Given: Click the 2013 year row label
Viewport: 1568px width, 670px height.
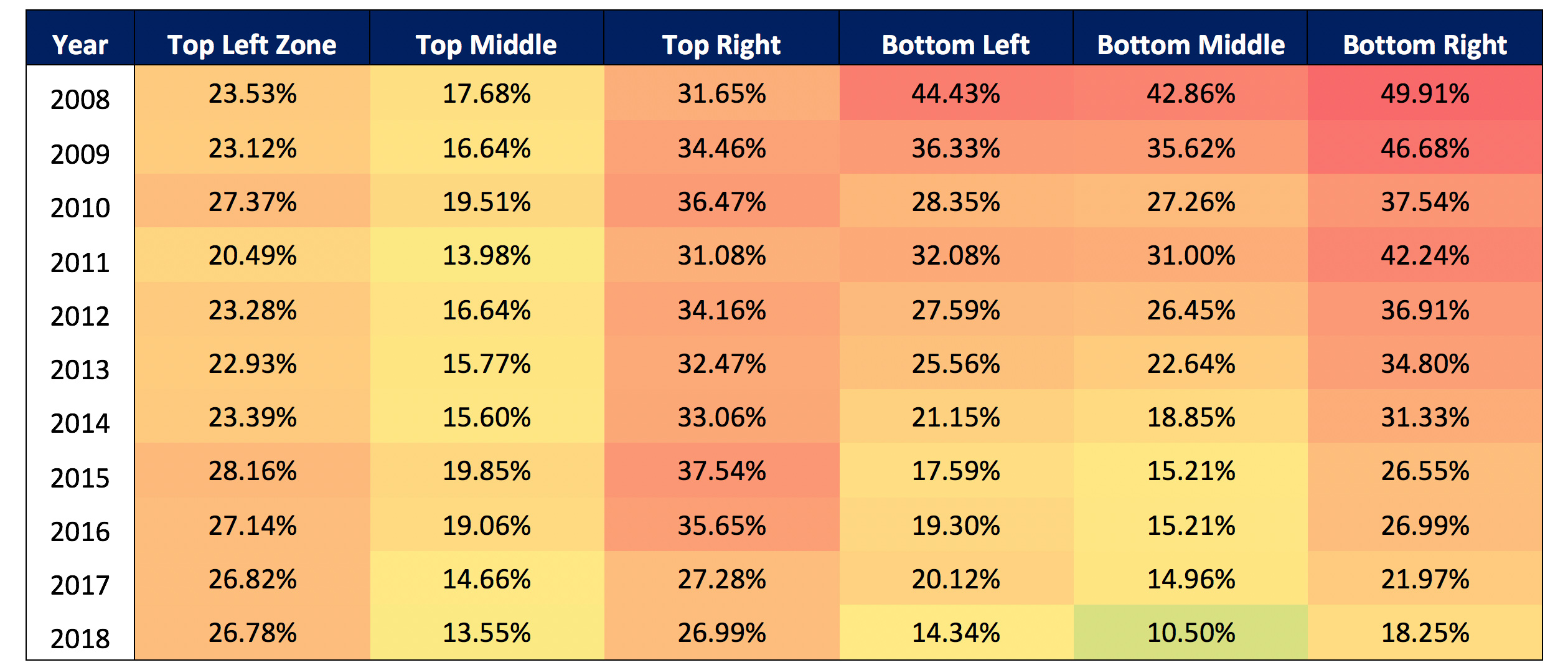Looking at the screenshot, I should [x=80, y=370].
